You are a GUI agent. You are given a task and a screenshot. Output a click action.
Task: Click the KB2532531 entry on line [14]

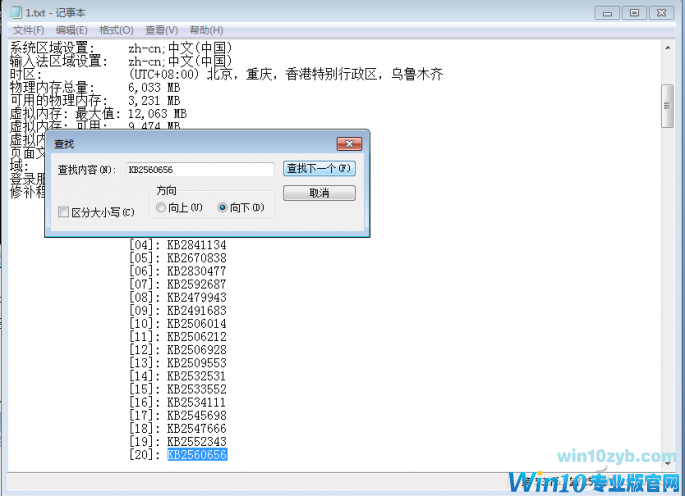tap(197, 376)
